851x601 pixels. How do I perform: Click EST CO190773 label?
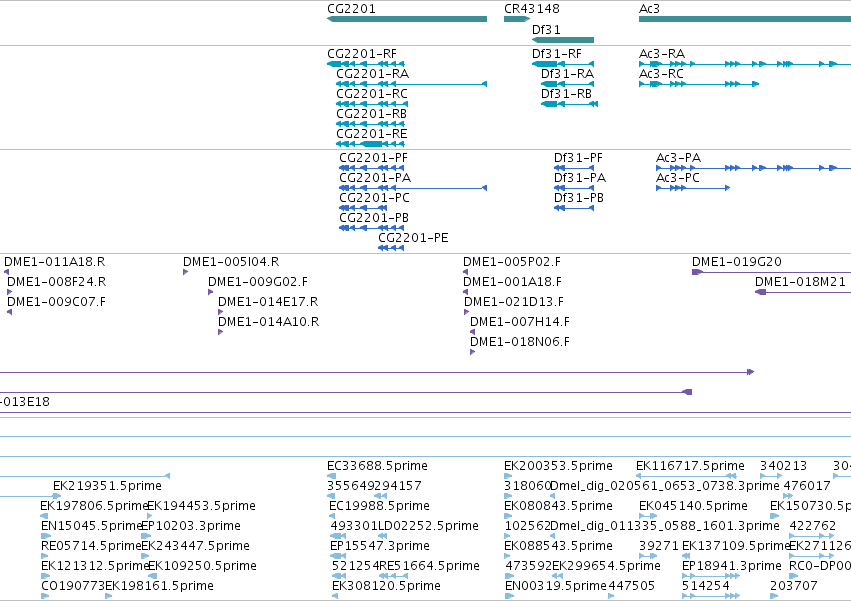(73, 586)
